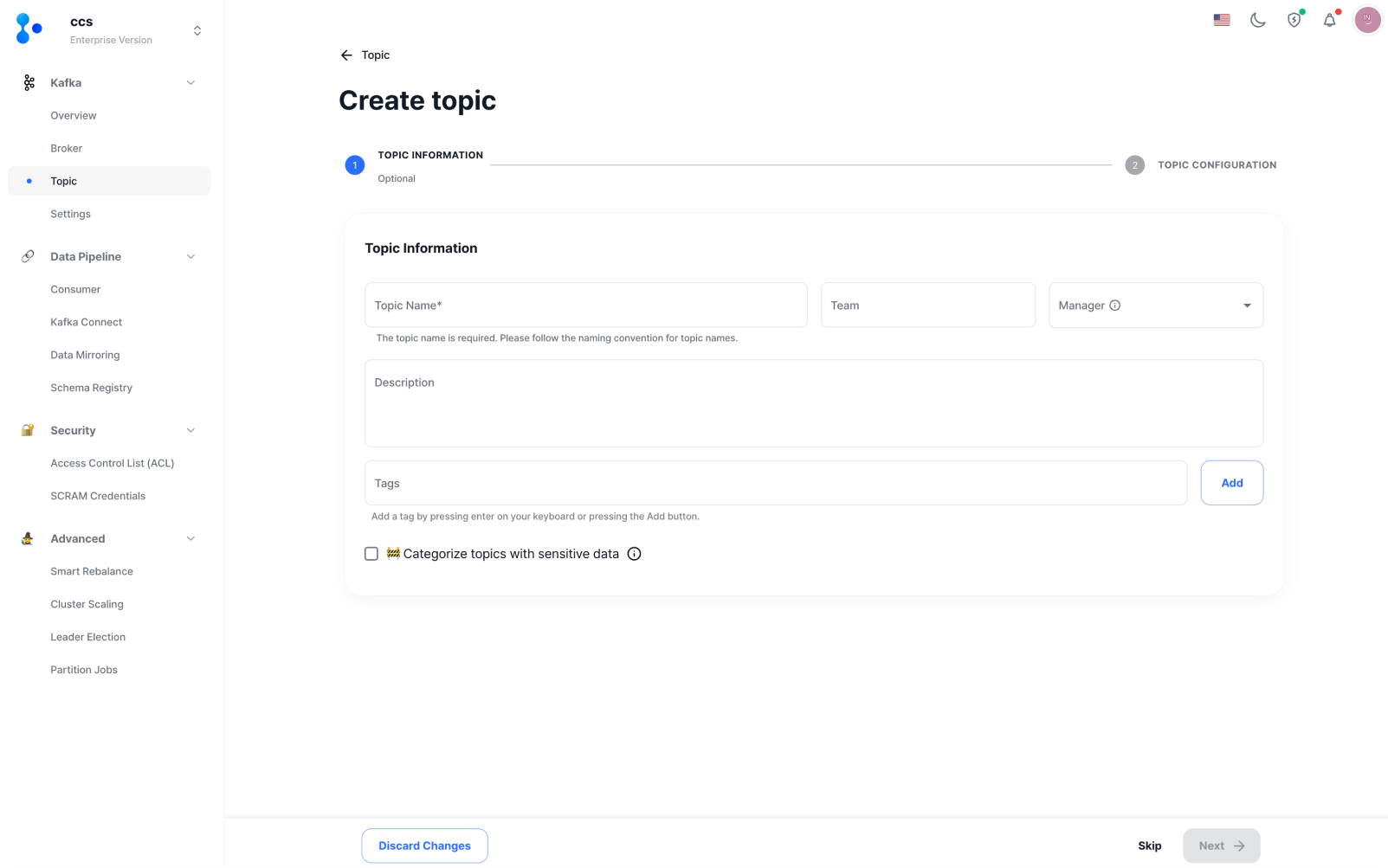Viewport: 1388px width, 868px height.
Task: Open the notifications bell
Action: point(1330,20)
